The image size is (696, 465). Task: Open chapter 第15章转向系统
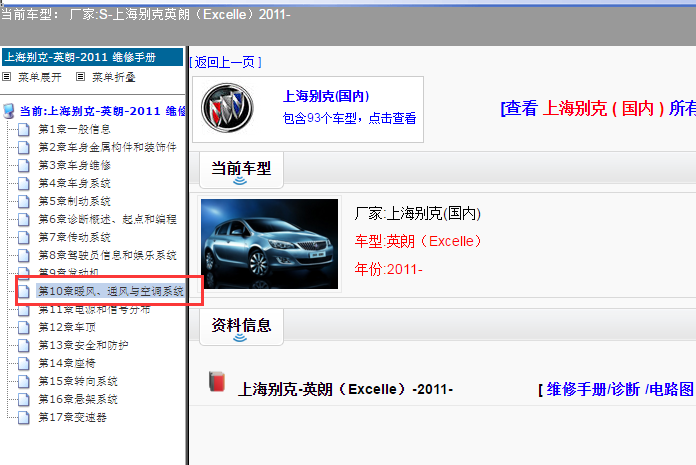point(78,381)
